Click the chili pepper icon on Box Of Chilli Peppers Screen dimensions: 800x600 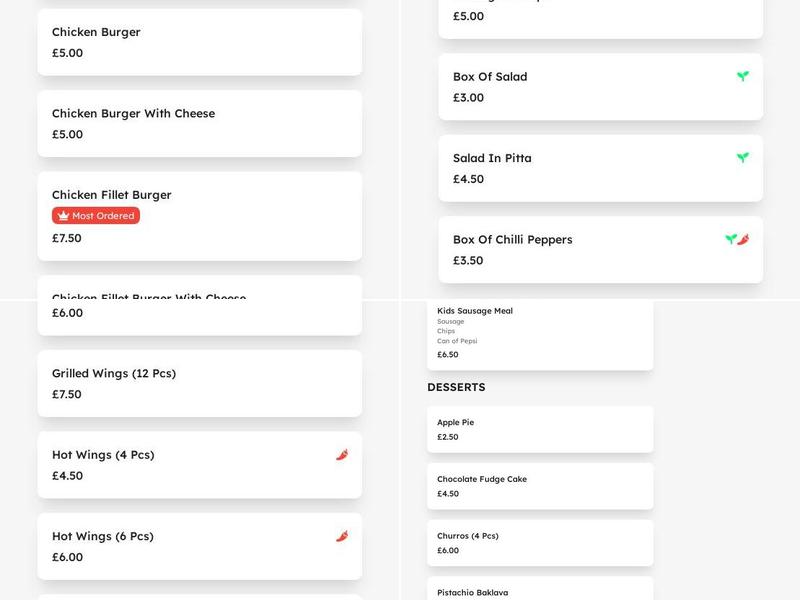744,239
